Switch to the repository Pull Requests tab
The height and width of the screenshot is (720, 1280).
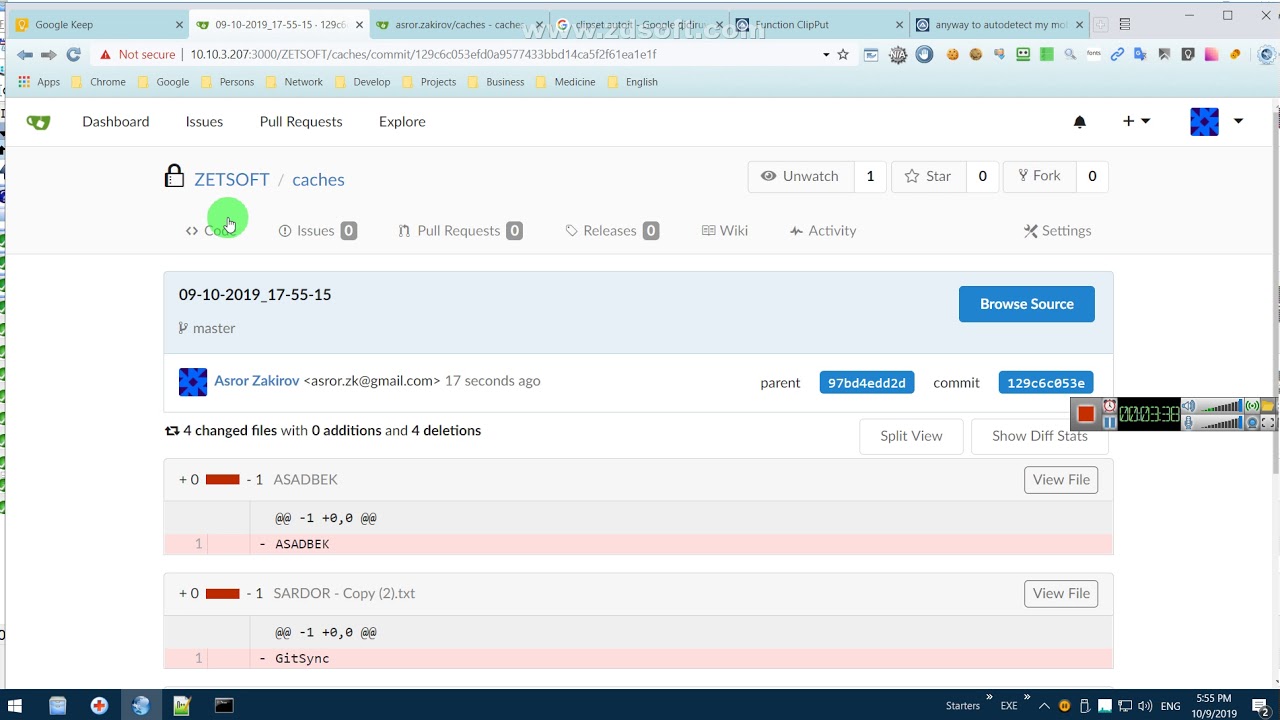[x=460, y=230]
